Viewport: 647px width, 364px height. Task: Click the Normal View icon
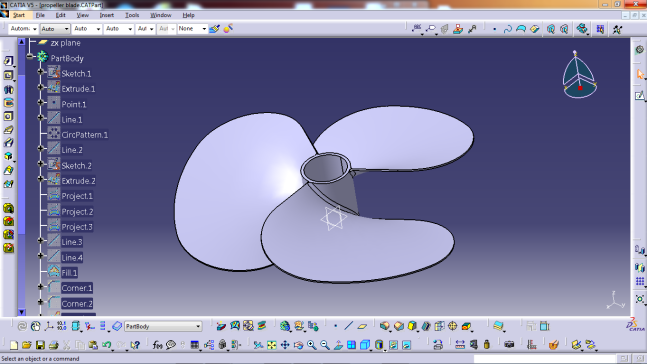point(338,345)
